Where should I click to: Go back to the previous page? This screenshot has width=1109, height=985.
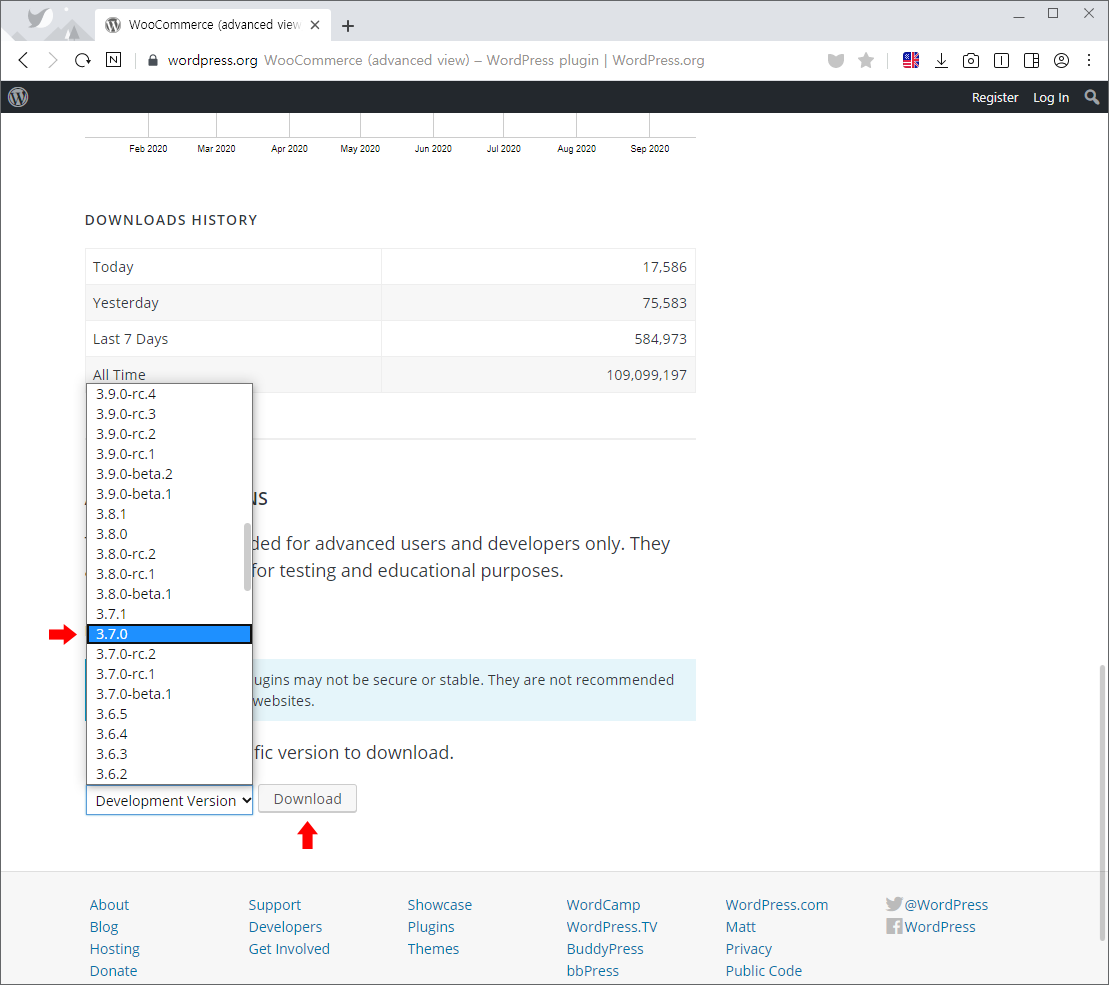pos(23,60)
